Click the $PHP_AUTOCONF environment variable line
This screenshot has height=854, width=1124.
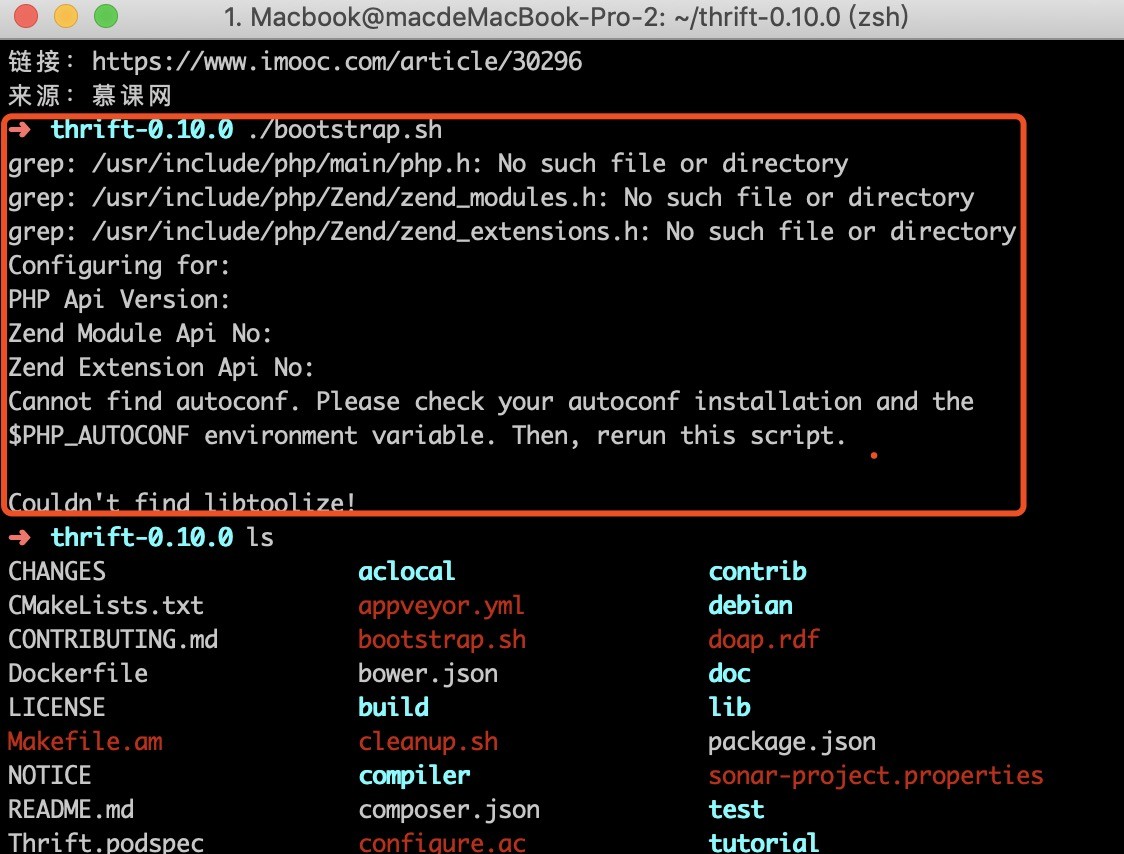(427, 435)
